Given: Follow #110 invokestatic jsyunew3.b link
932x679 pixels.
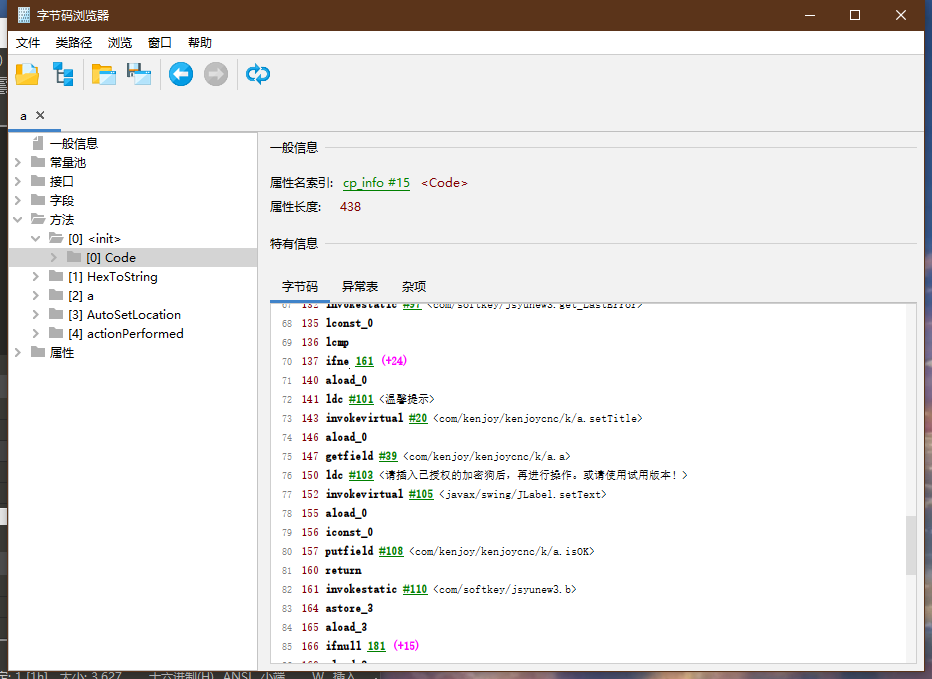Looking at the screenshot, I should [x=415, y=589].
